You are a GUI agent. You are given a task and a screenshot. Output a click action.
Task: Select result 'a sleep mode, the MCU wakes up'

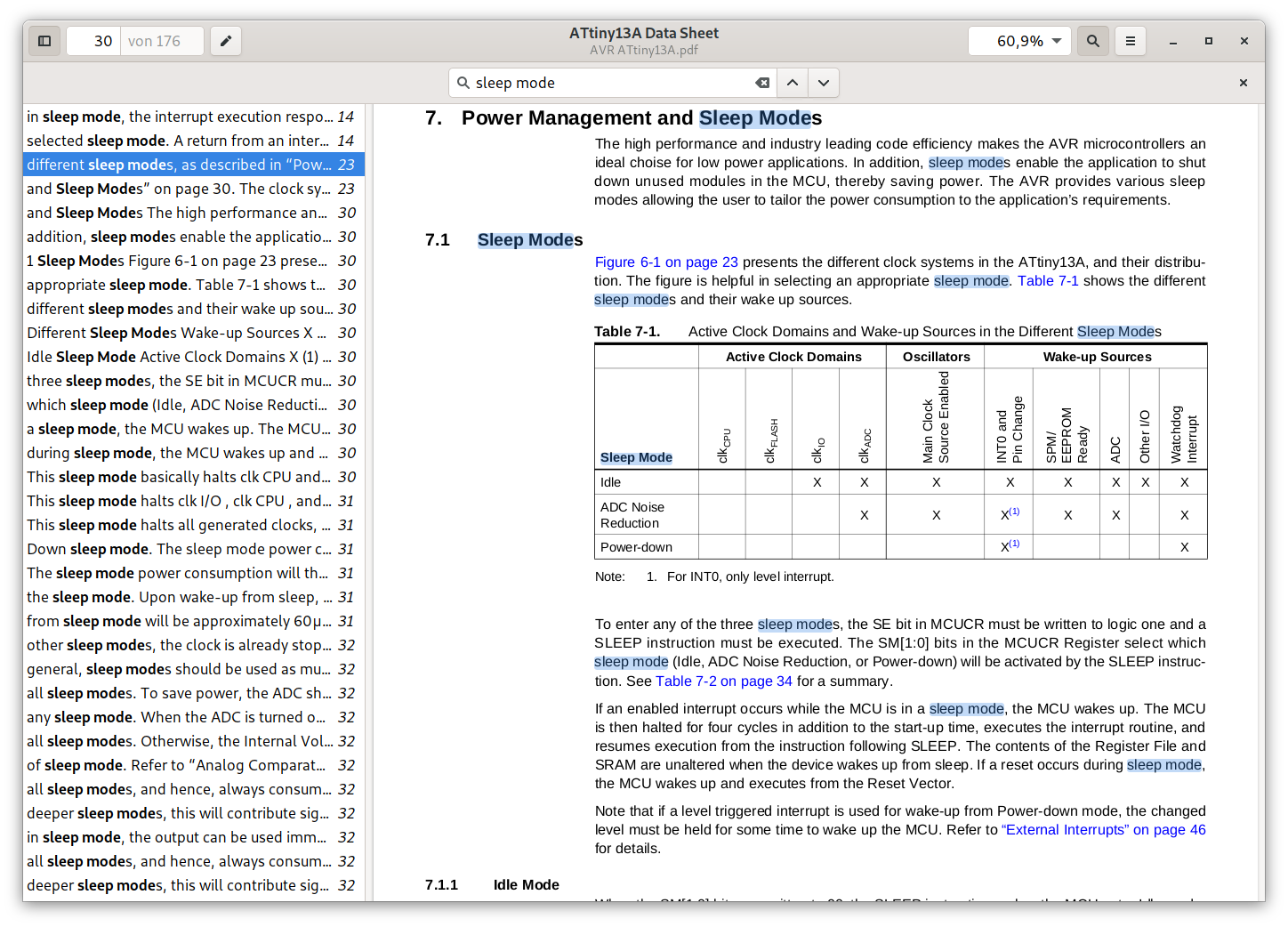[194, 429]
